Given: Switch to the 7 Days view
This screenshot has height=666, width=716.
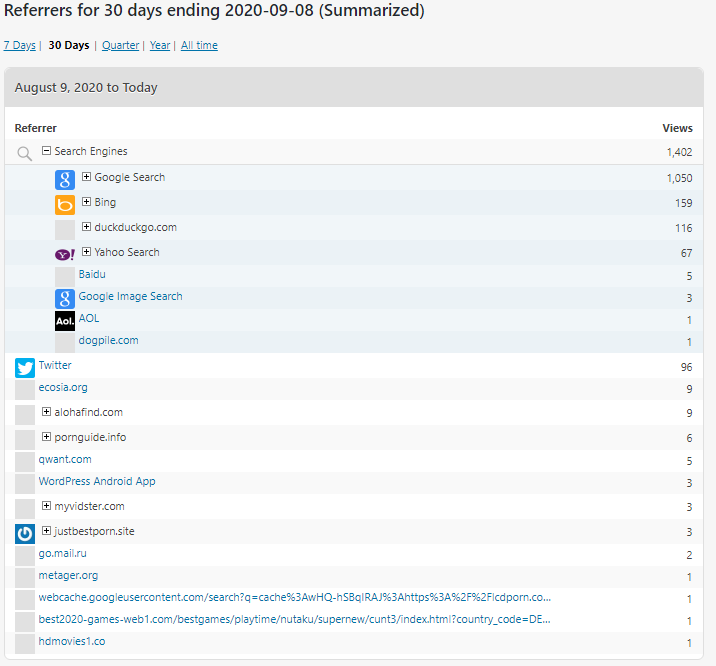Looking at the screenshot, I should coord(19,46).
